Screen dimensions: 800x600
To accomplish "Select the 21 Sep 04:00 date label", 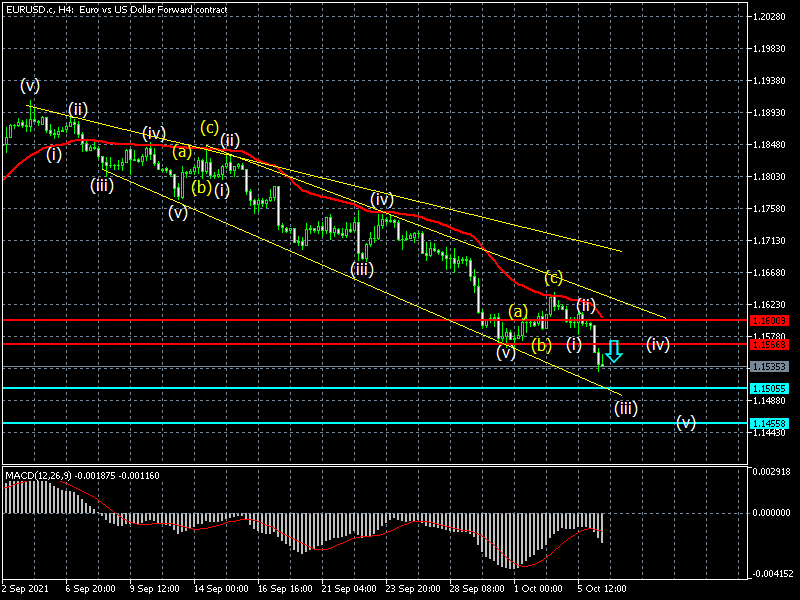I will point(348,590).
